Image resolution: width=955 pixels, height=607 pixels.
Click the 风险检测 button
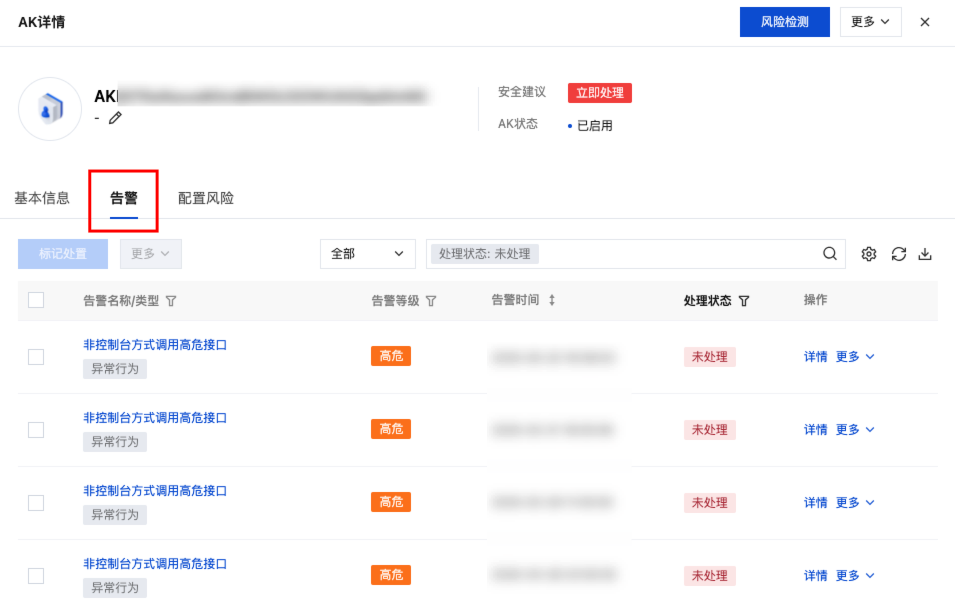click(784, 22)
